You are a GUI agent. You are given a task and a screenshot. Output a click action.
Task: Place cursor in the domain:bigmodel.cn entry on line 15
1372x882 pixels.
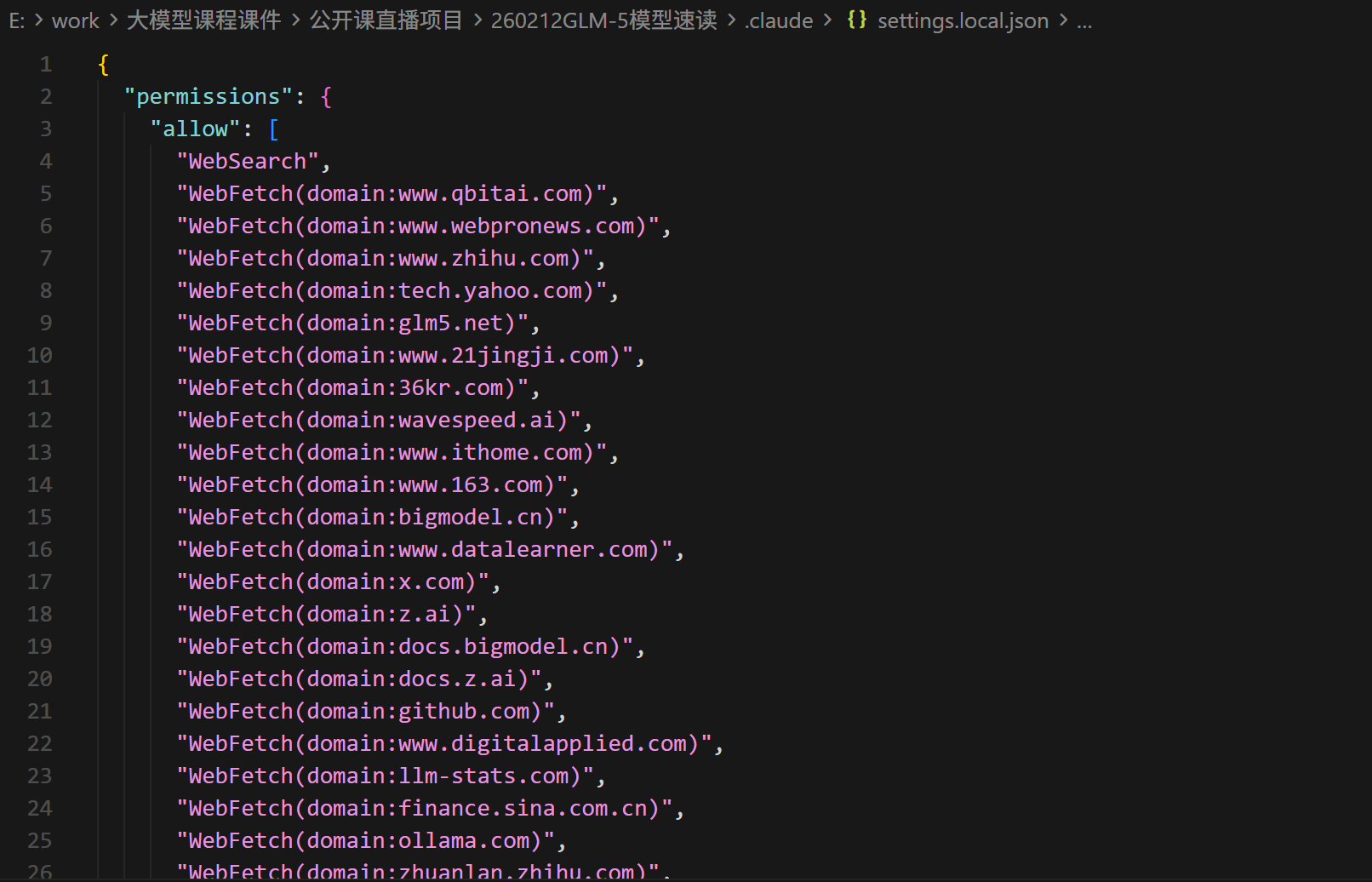pyautogui.click(x=372, y=518)
